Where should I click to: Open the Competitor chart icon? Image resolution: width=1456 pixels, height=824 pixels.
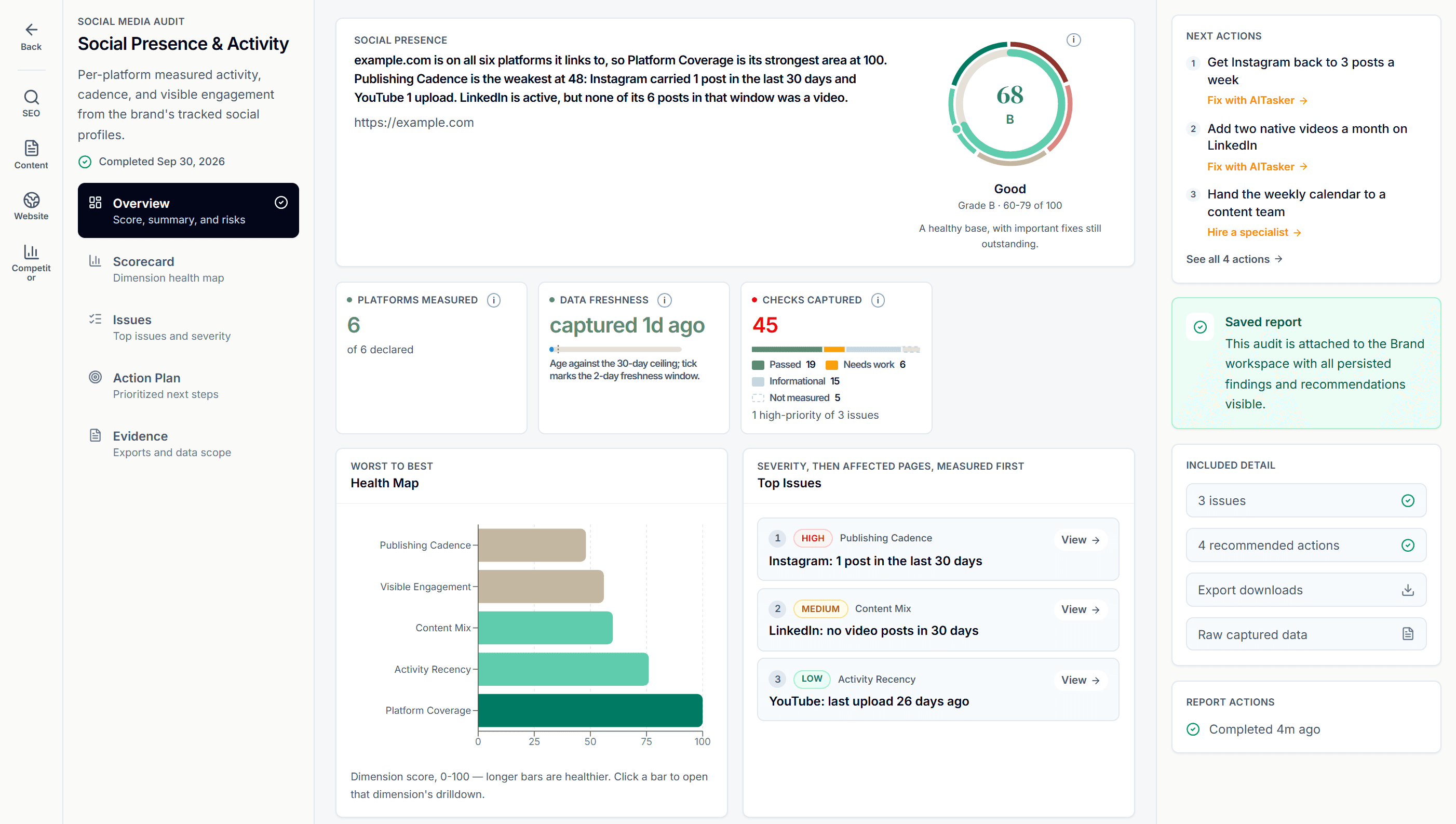31,251
